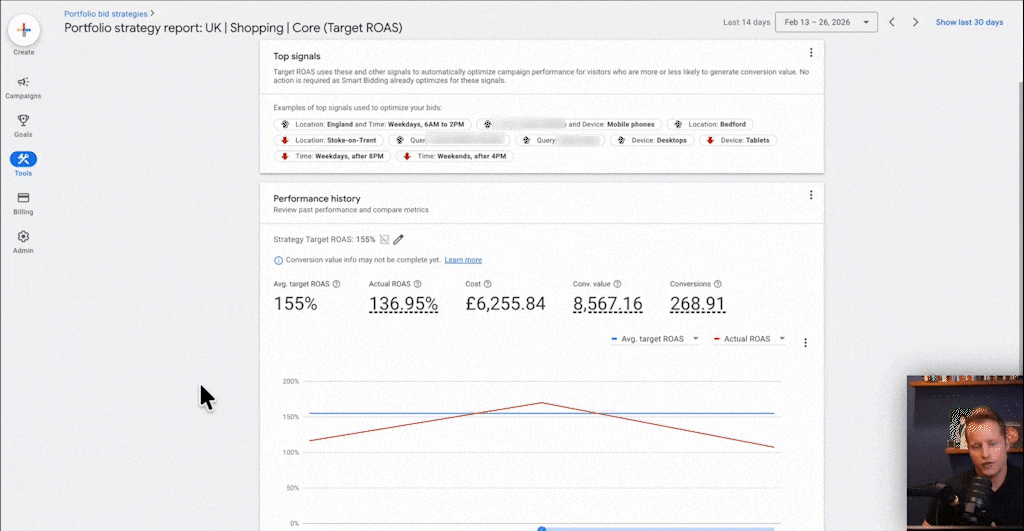The height and width of the screenshot is (531, 1024).
Task: Click the Learn more link
Action: click(x=463, y=260)
